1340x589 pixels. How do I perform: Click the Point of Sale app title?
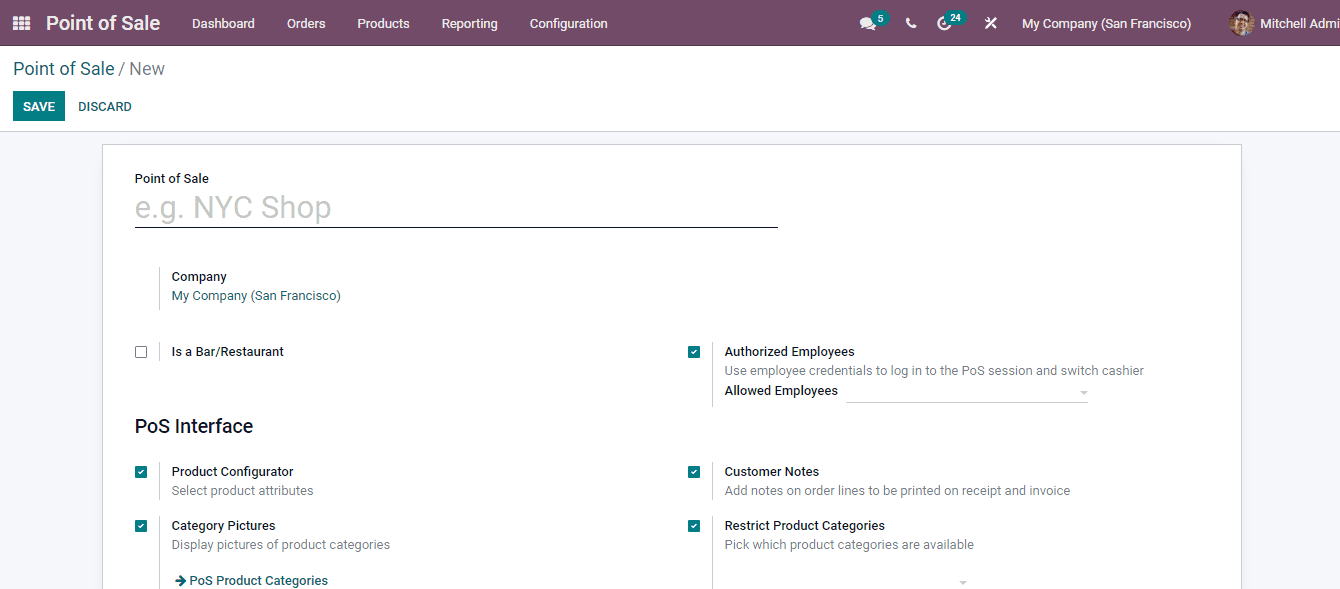(x=102, y=22)
